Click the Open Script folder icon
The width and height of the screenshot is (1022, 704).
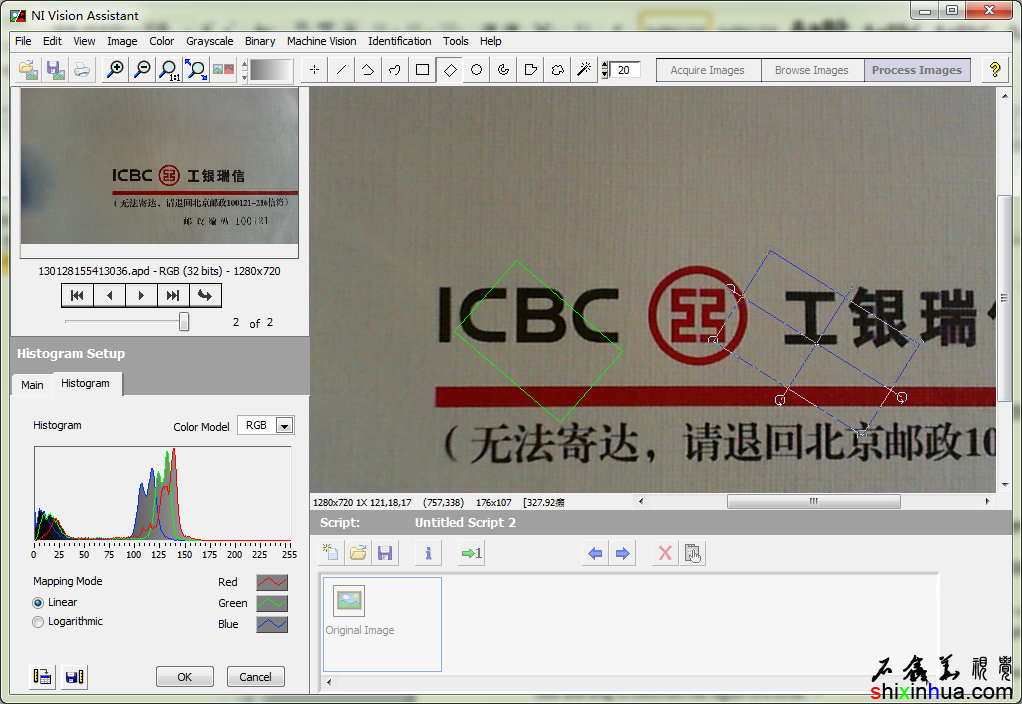tap(358, 553)
